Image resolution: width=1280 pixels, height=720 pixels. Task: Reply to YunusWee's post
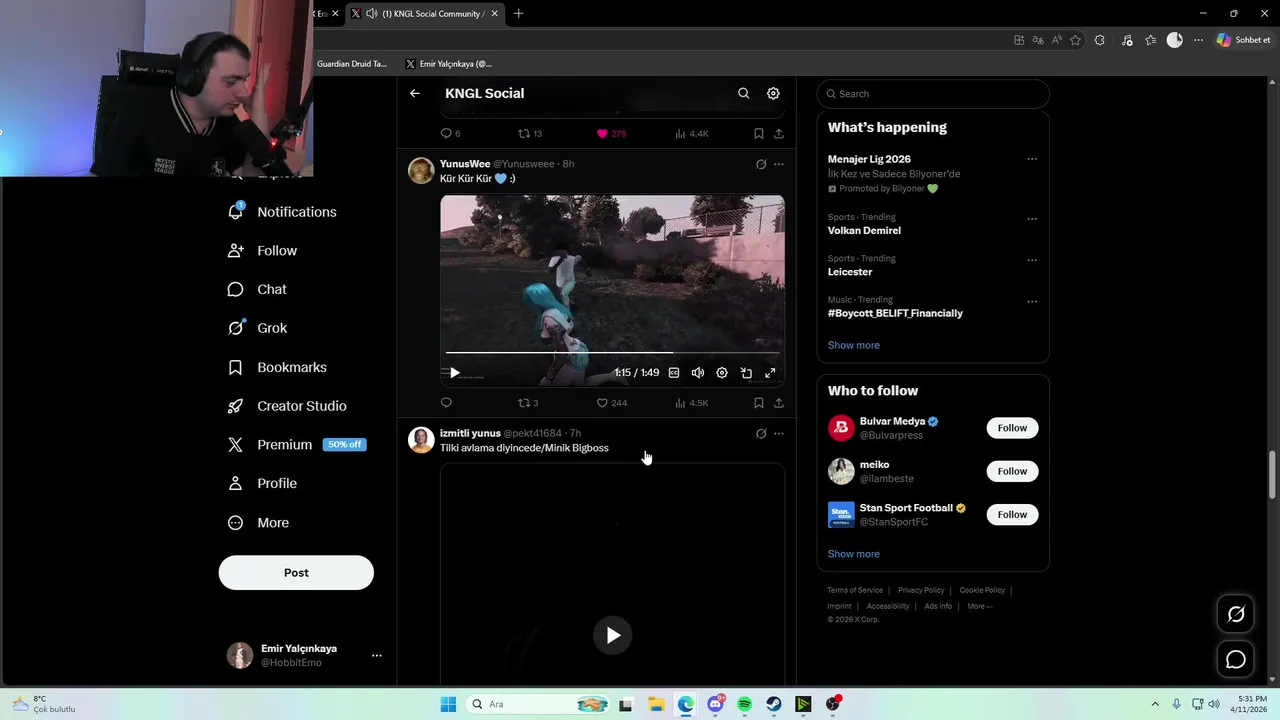pos(446,403)
